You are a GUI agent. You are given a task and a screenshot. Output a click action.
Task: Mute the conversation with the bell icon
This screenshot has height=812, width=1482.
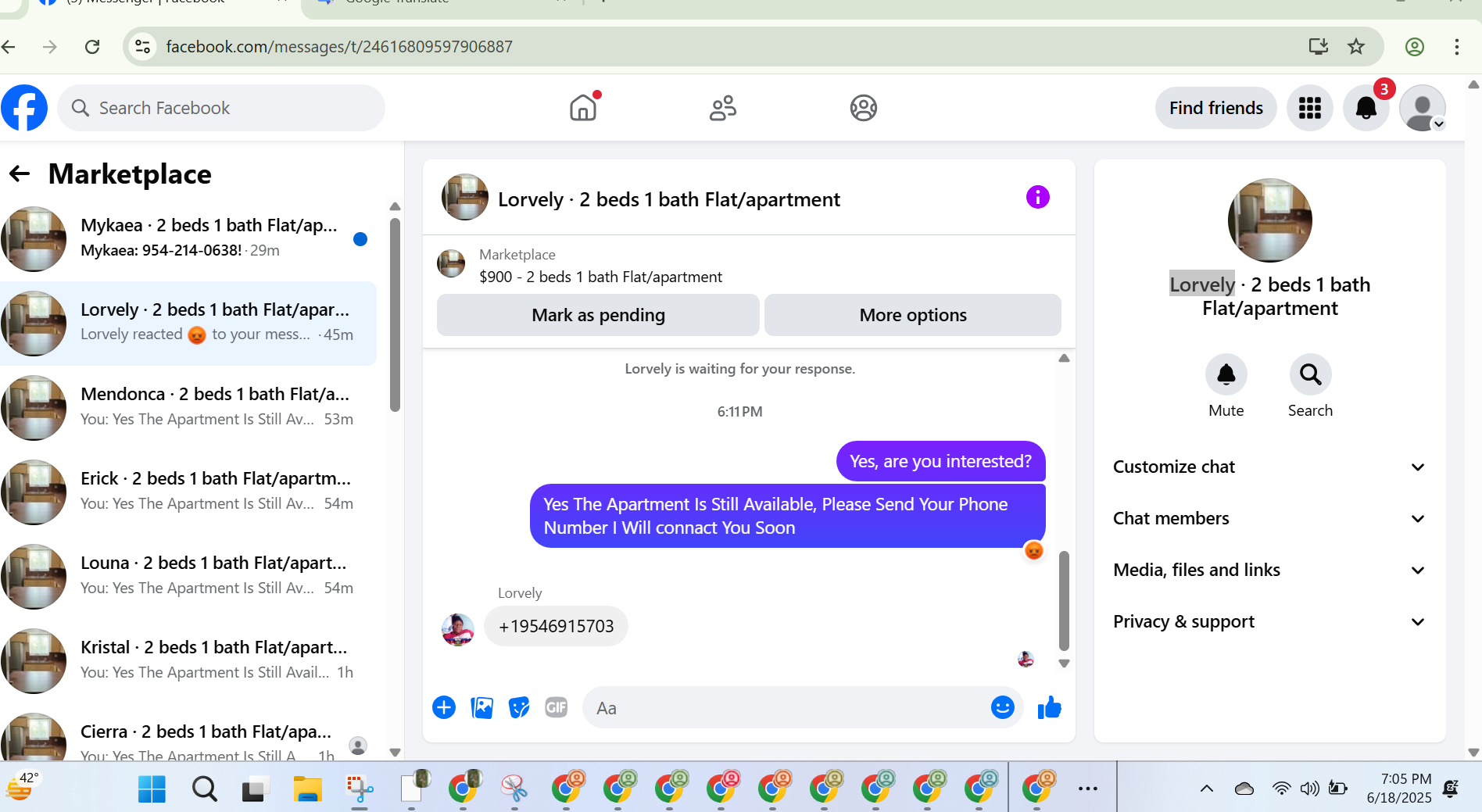click(x=1226, y=375)
